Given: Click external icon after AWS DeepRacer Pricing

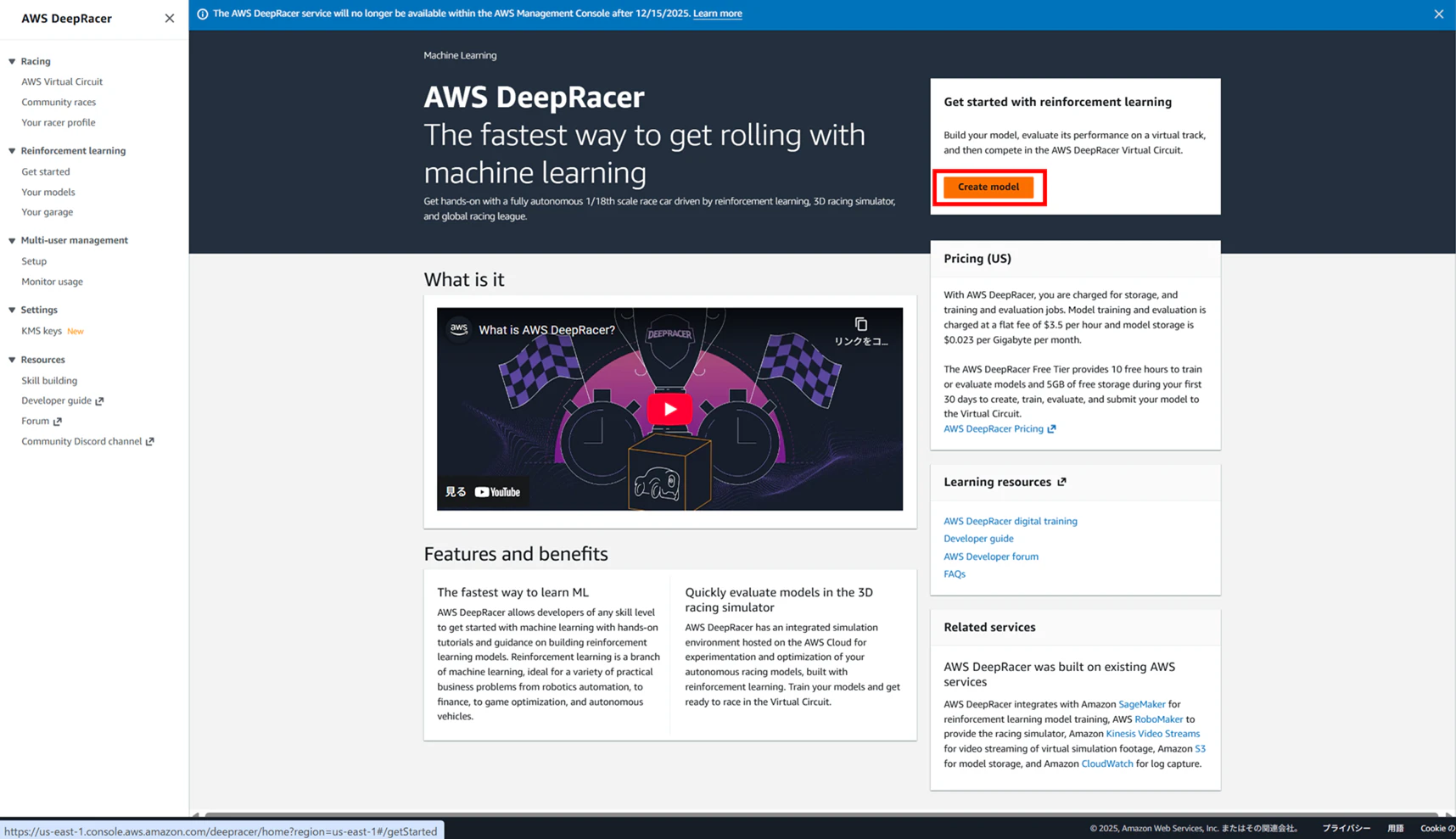Looking at the screenshot, I should [x=1051, y=429].
